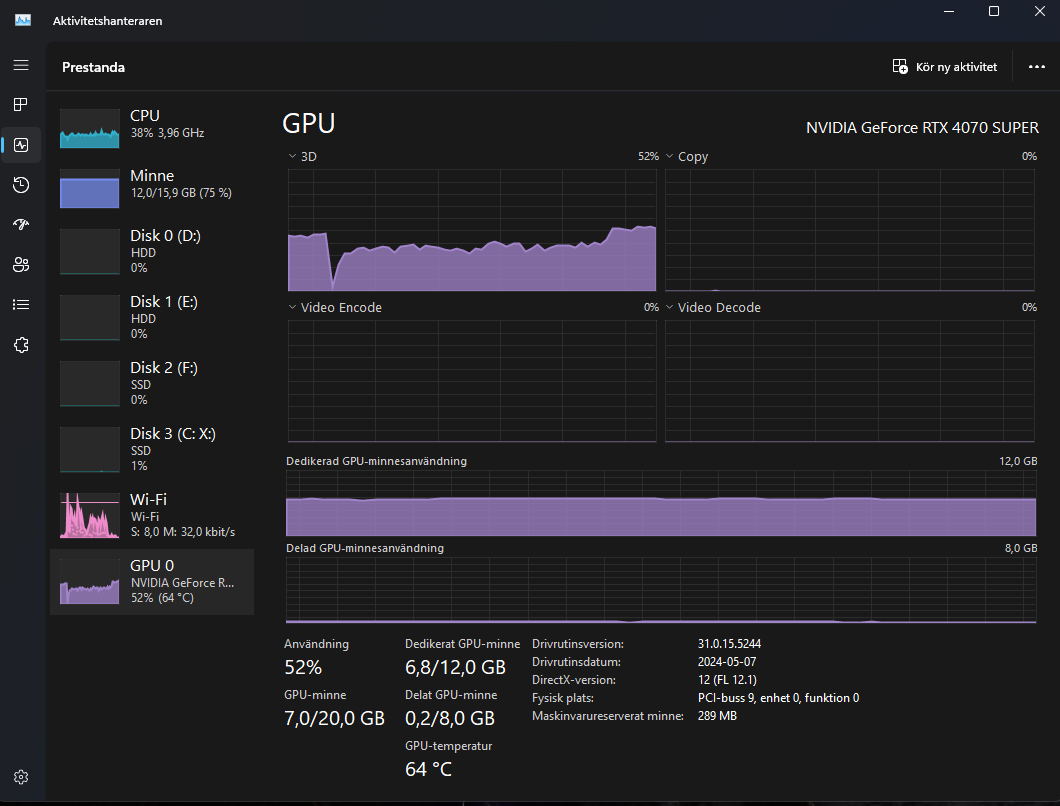
Task: Click driver version 31.0.15.5244
Action: click(x=729, y=644)
